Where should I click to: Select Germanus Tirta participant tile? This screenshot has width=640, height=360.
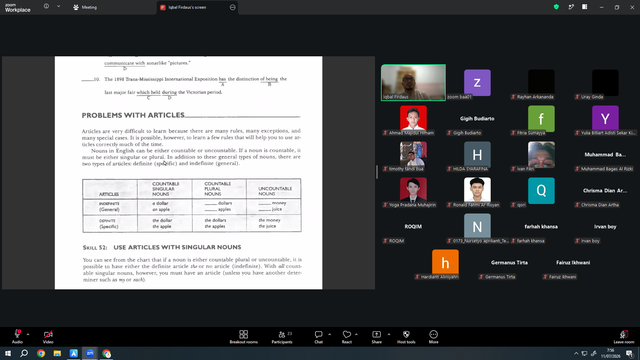[x=509, y=262]
